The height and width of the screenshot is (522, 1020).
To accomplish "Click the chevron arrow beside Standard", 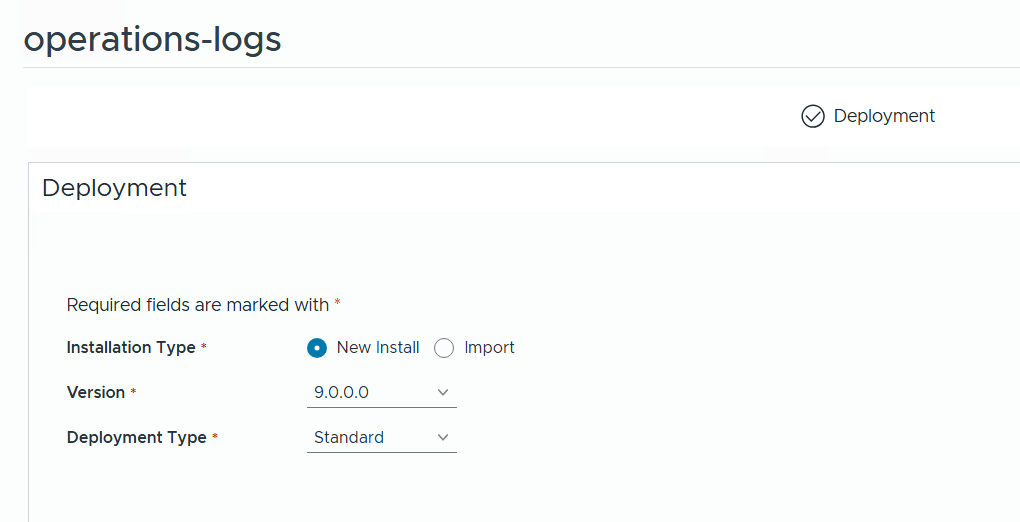I will [443, 438].
